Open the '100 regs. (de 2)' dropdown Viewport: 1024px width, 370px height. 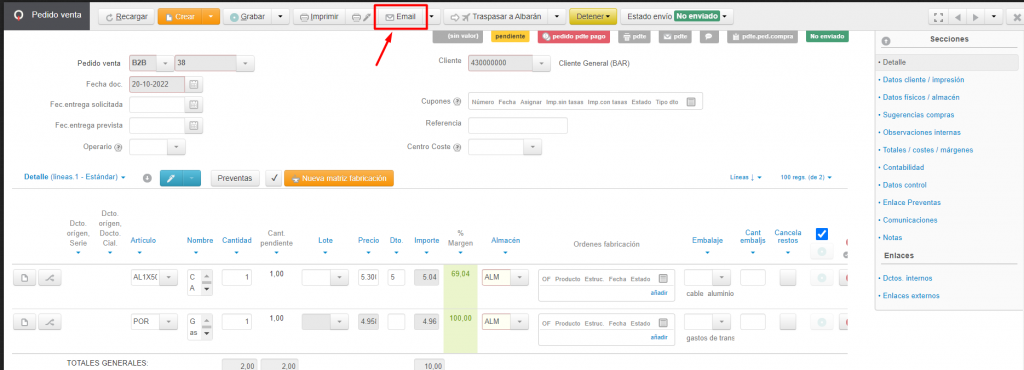click(x=807, y=177)
